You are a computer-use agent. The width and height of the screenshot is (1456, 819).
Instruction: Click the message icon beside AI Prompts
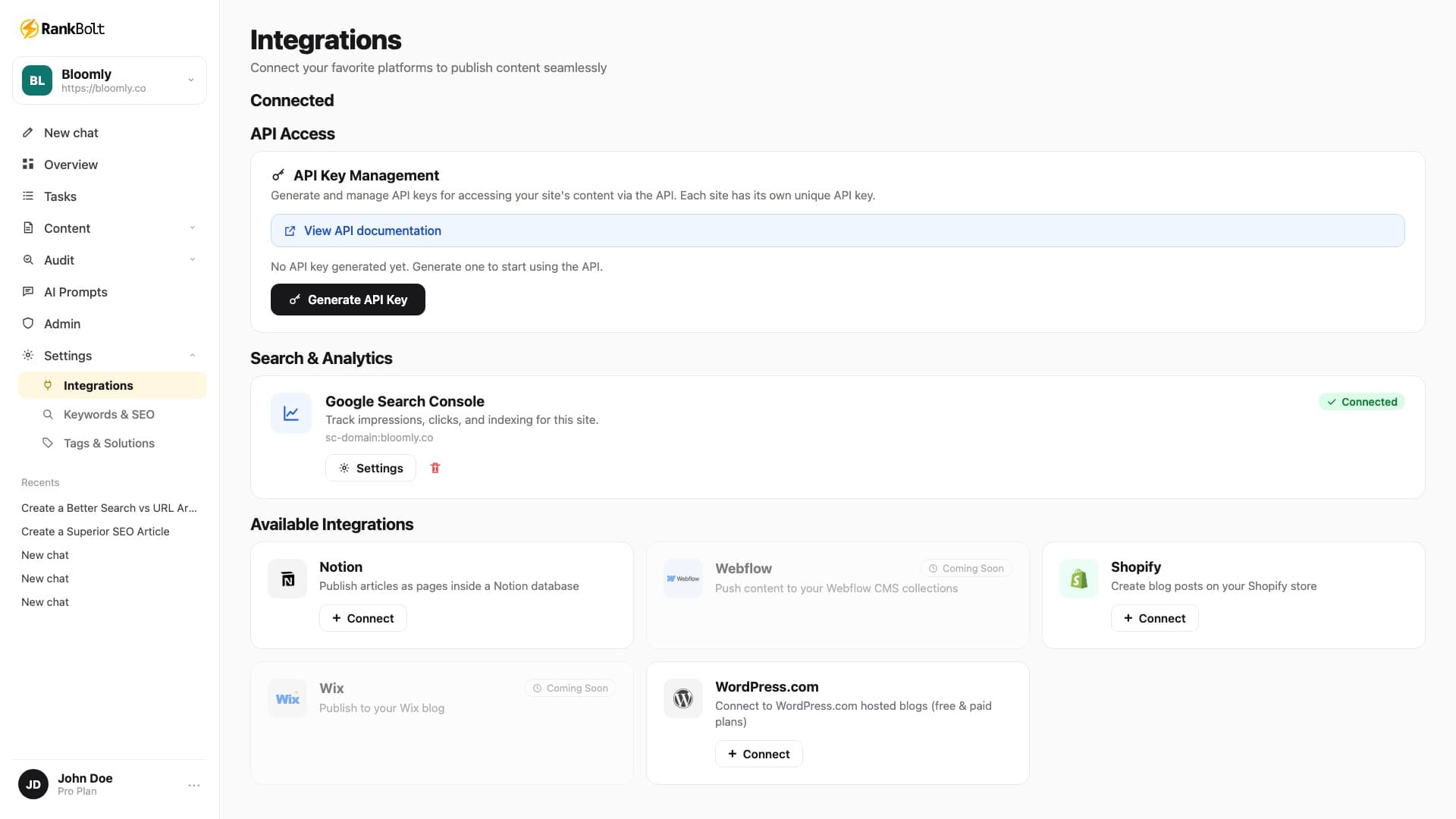[28, 292]
